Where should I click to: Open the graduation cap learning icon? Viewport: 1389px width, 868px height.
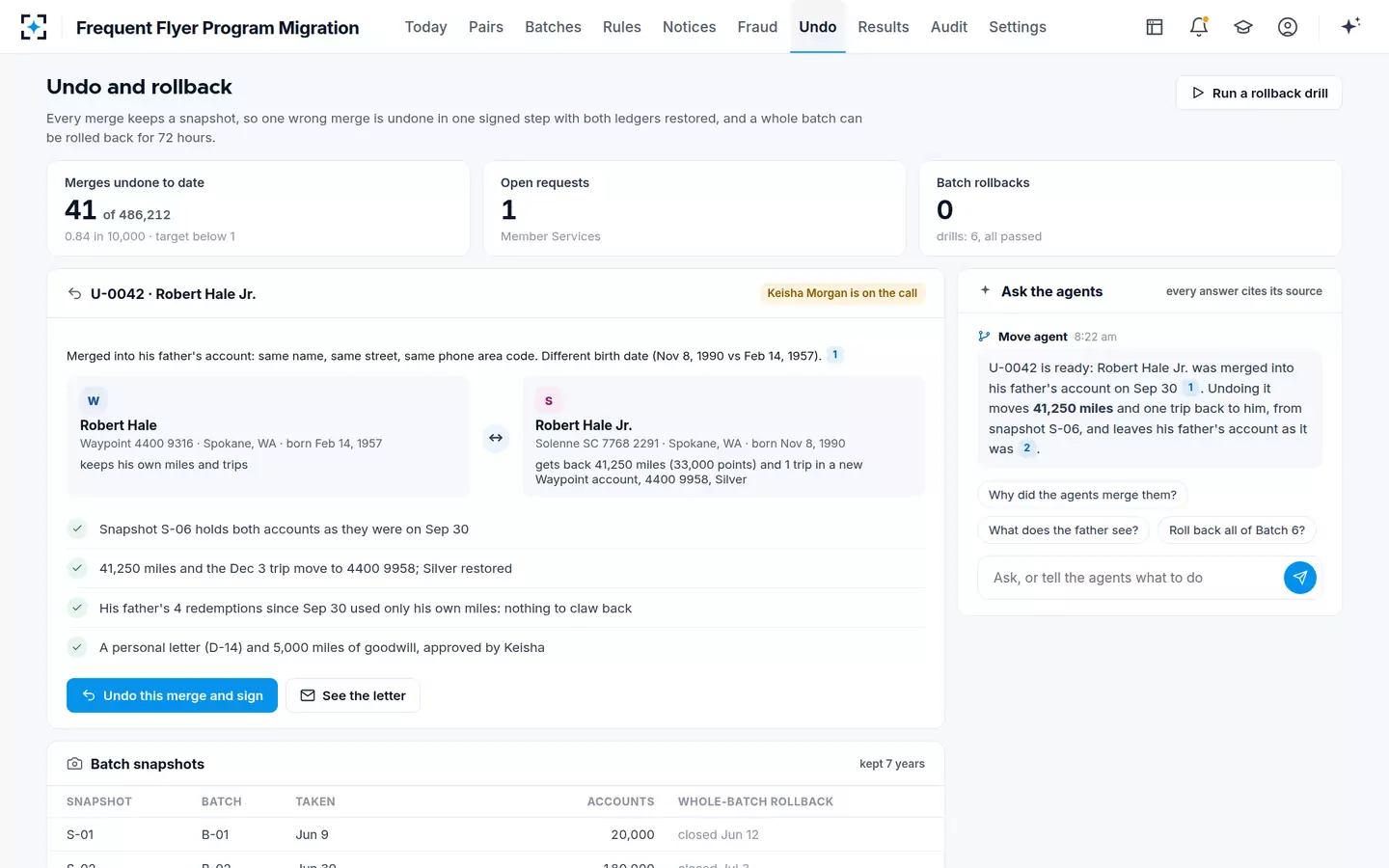click(1243, 27)
